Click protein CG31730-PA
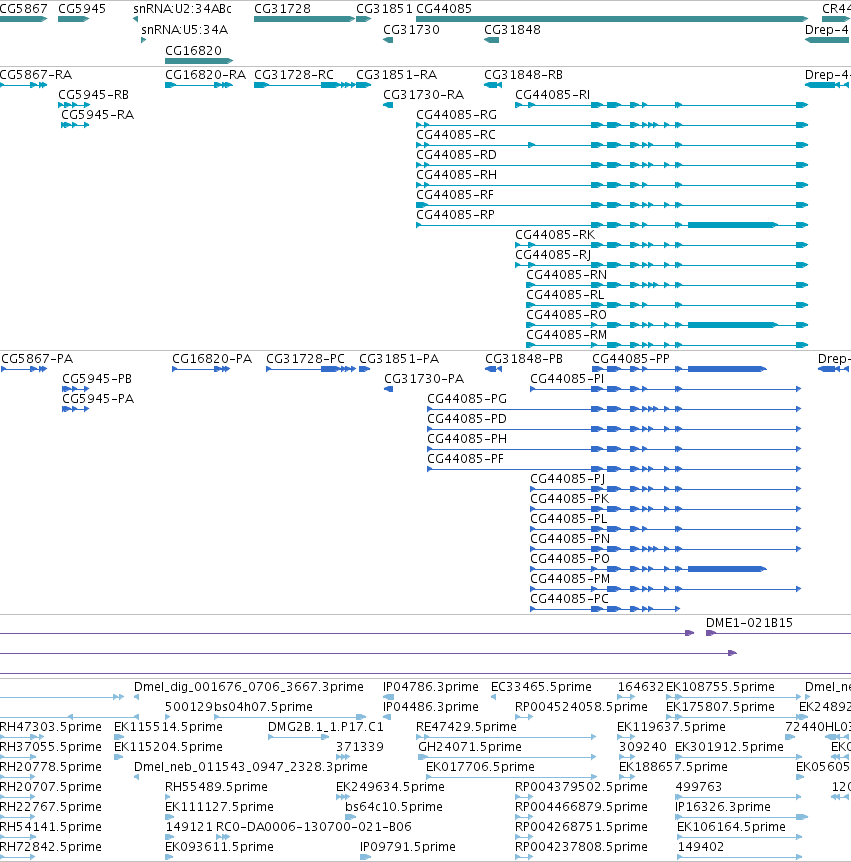 click(424, 379)
